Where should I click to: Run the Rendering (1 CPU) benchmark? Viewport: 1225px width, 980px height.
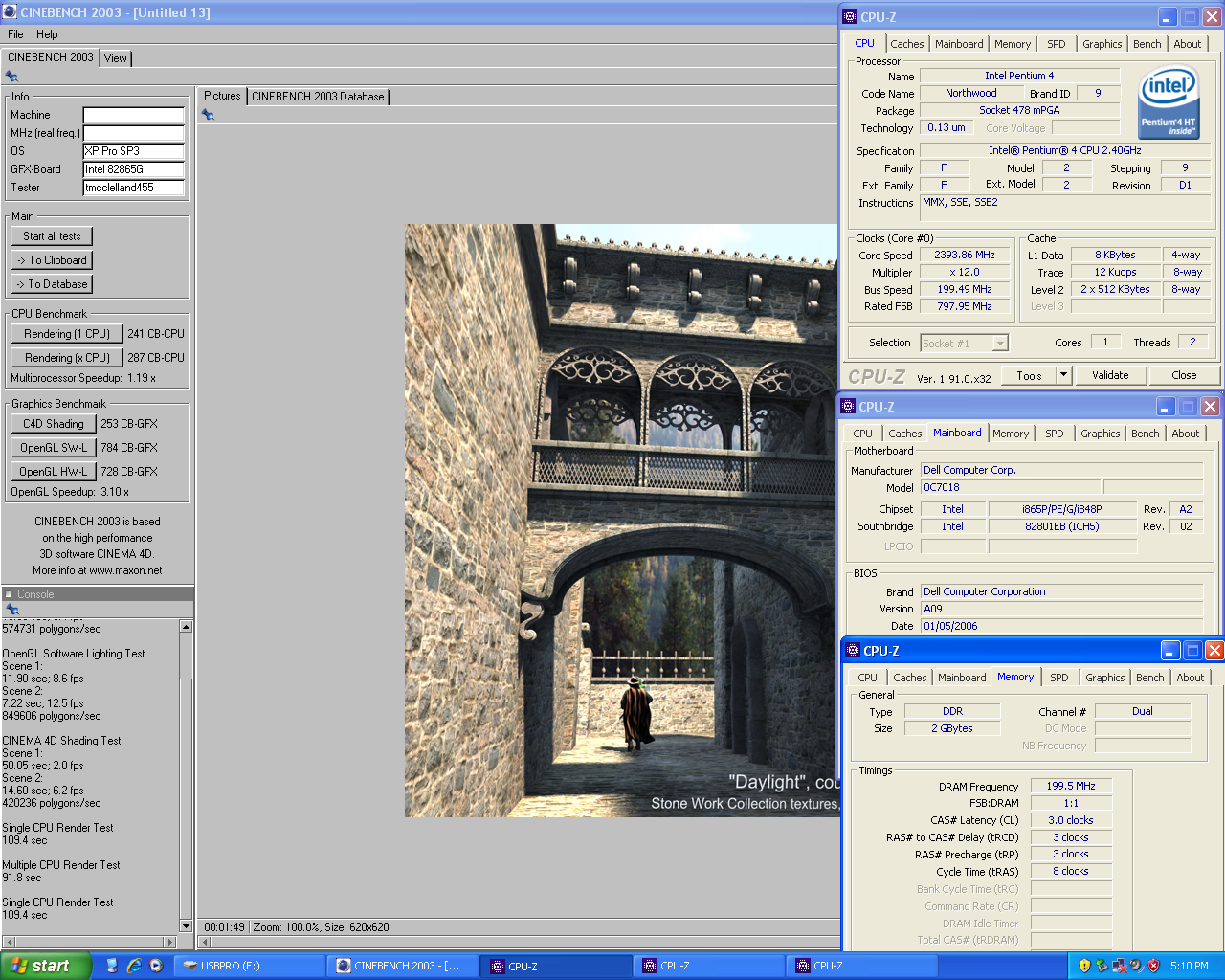[x=67, y=334]
